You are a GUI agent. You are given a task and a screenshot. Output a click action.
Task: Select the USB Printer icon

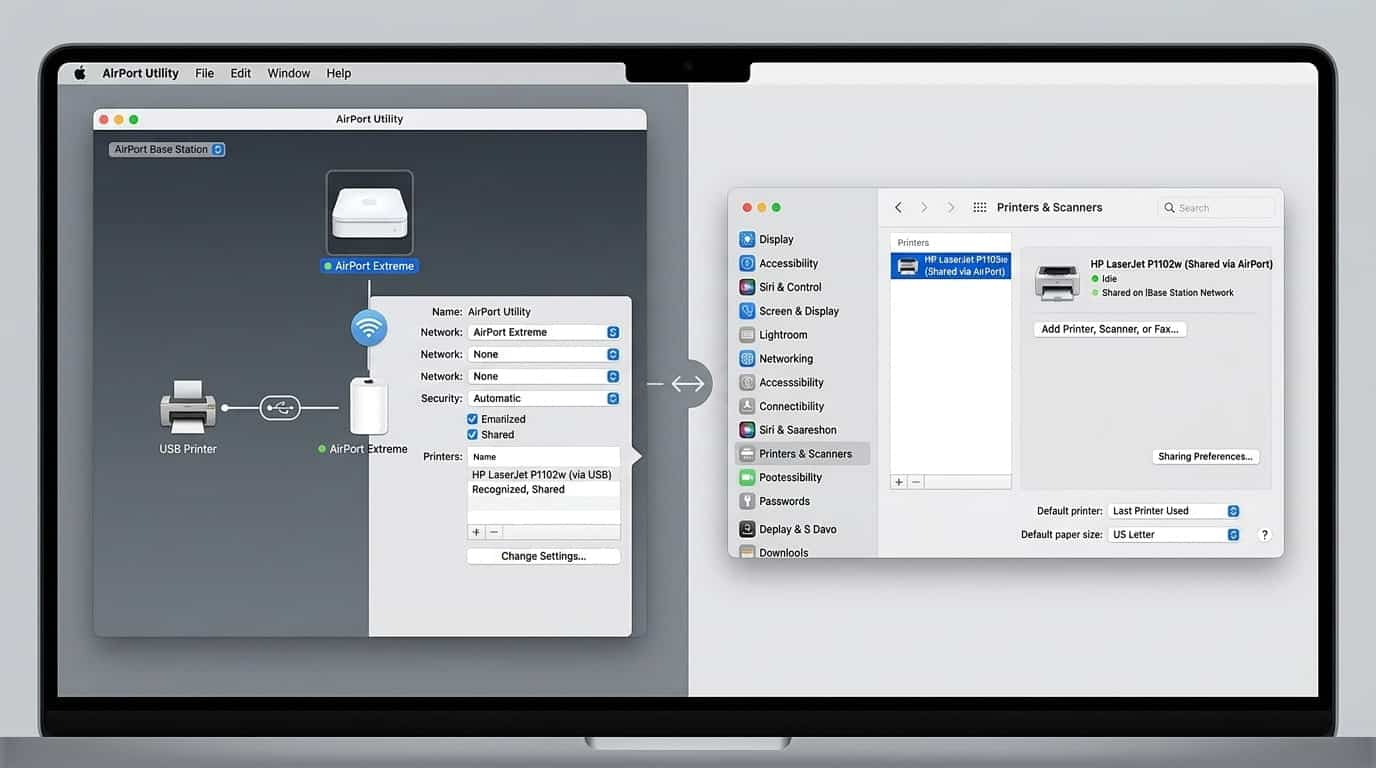[188, 406]
